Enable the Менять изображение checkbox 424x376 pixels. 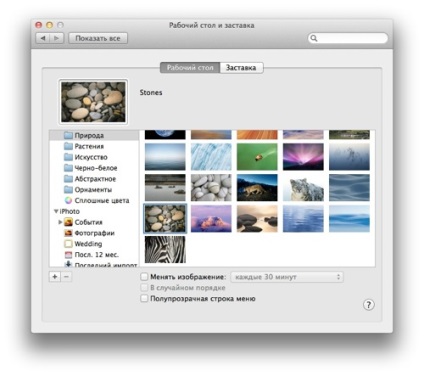144,277
